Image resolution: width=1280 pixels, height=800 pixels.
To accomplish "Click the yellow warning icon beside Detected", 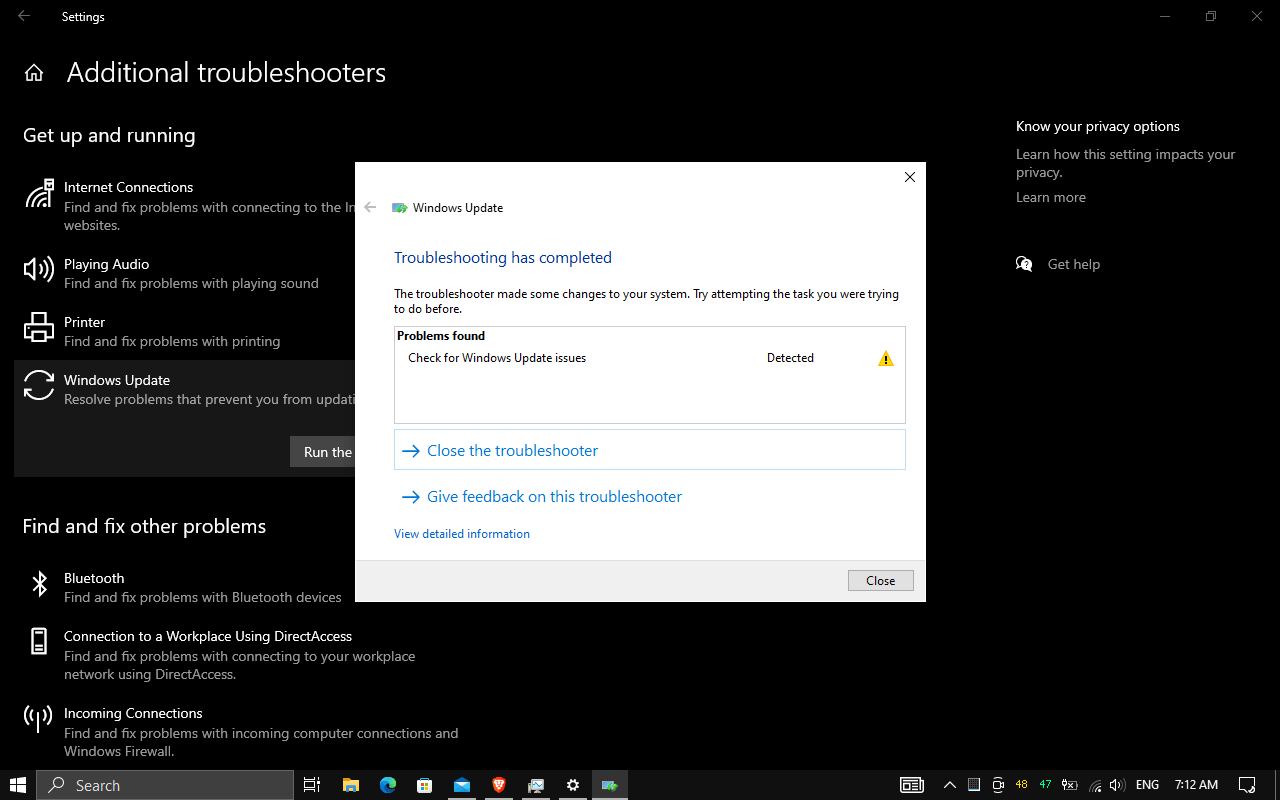I will point(886,358).
